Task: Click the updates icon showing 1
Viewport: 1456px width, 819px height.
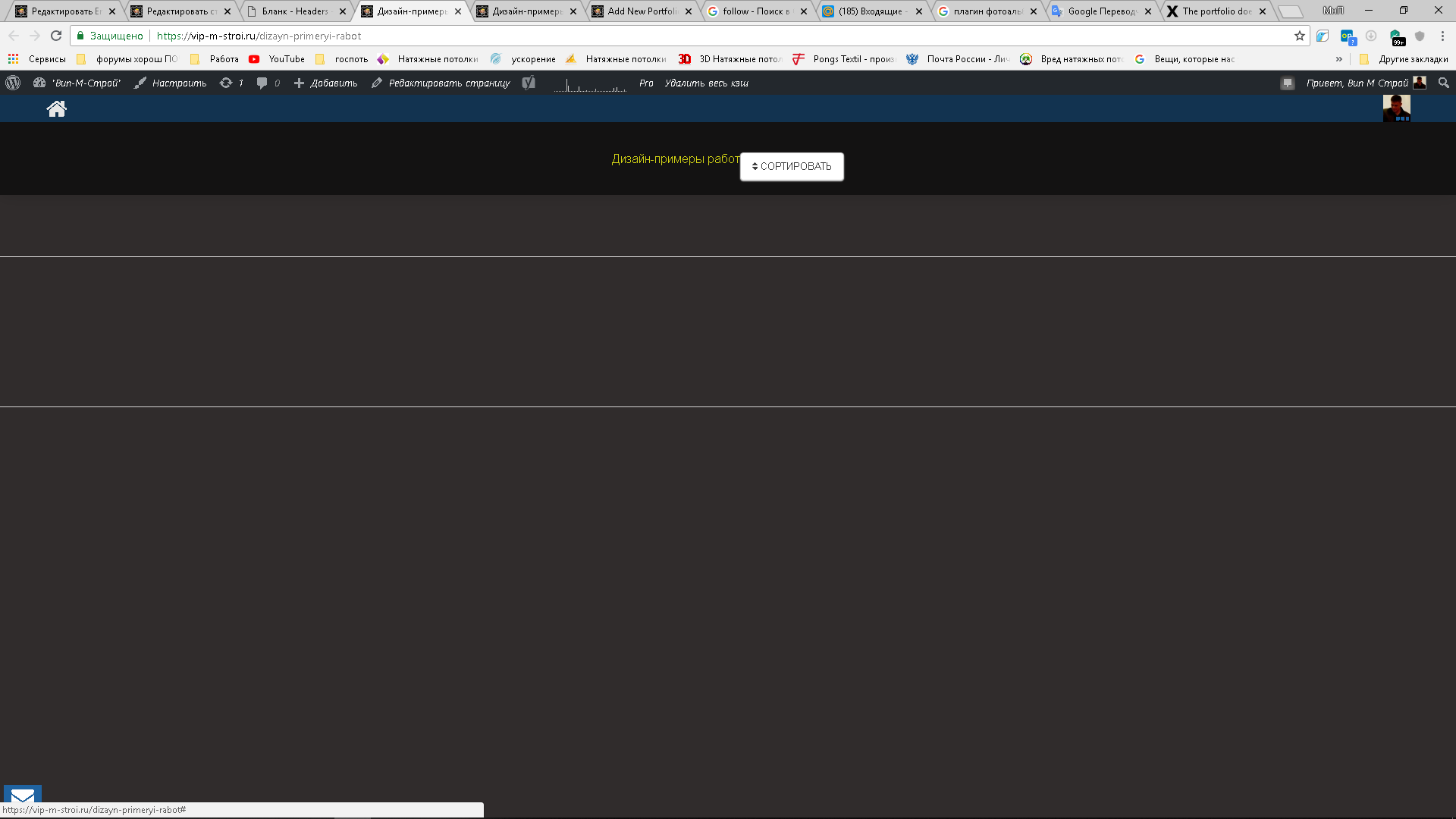Action: (231, 83)
